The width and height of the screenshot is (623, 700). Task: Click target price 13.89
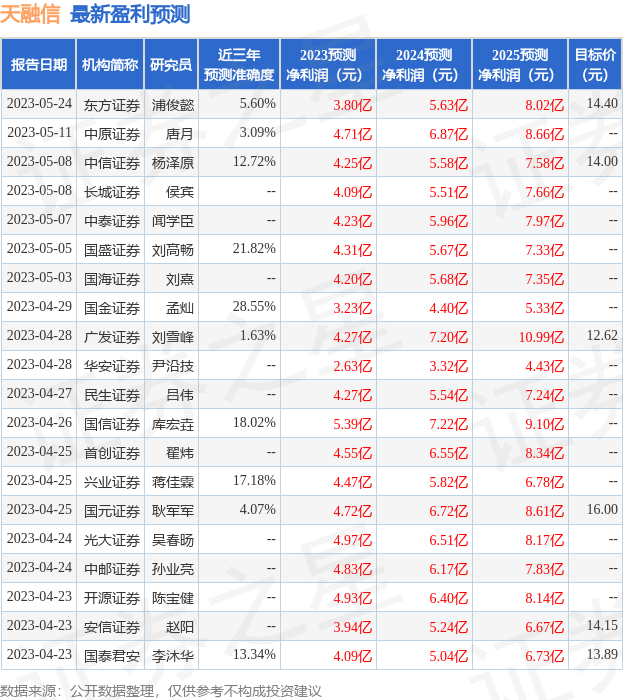tap(602, 655)
